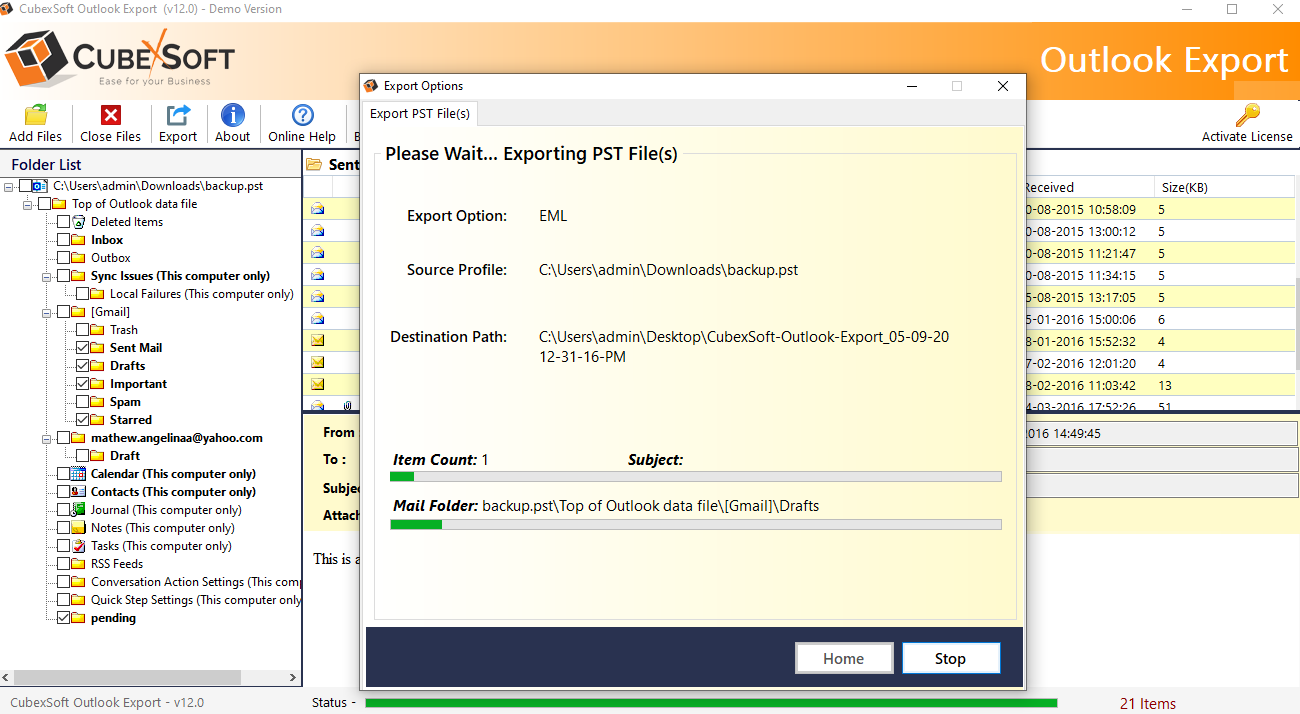This screenshot has height=714, width=1300.
Task: Uncheck the Important folder checkbox
Action: click(83, 384)
